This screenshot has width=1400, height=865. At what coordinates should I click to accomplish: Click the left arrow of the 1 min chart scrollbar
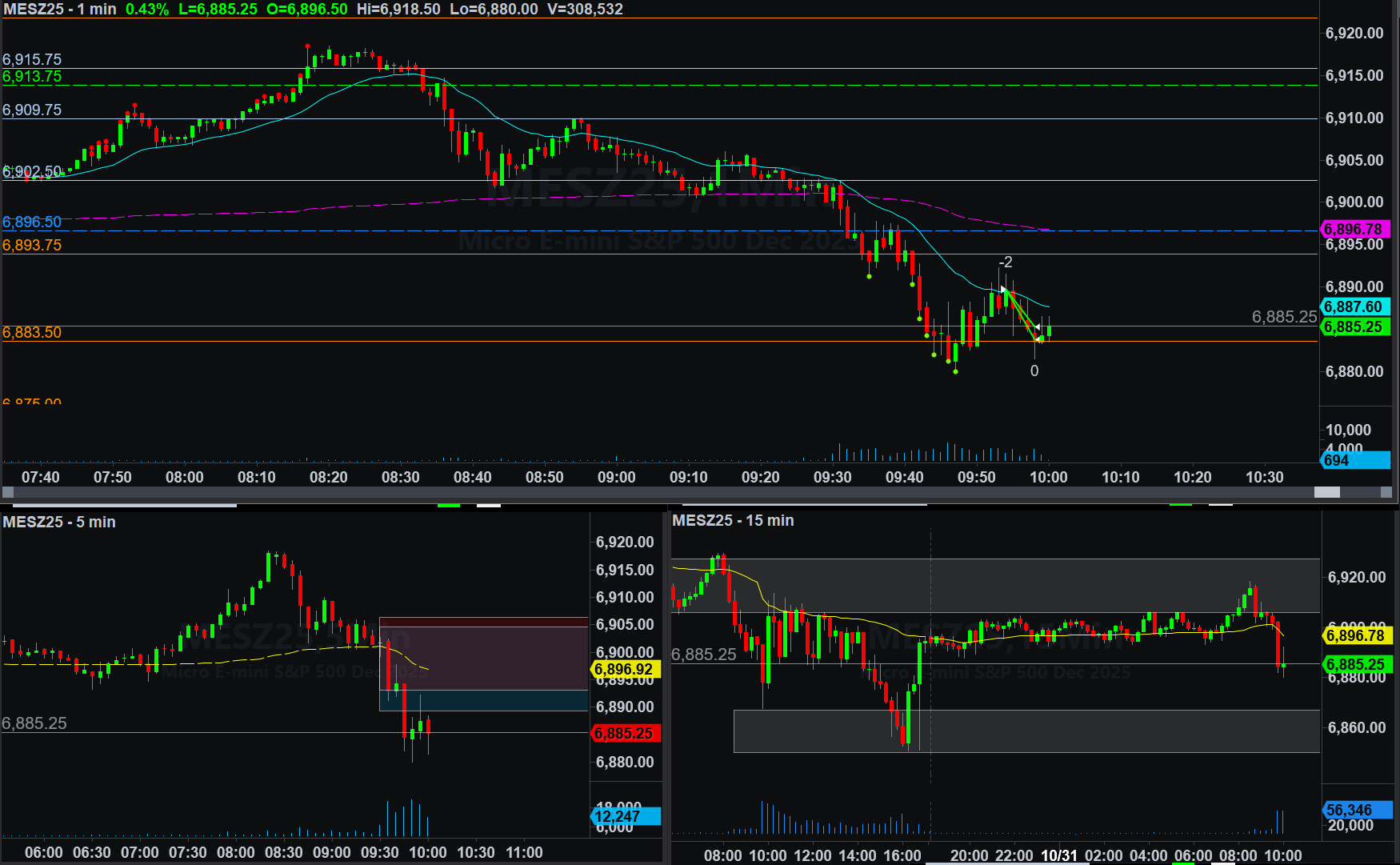coord(8,492)
